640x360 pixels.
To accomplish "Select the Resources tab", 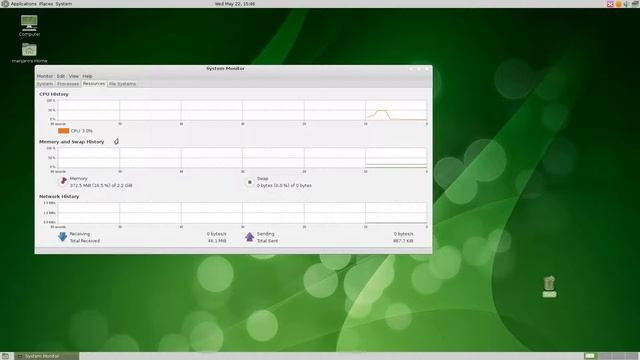I will pos(94,83).
